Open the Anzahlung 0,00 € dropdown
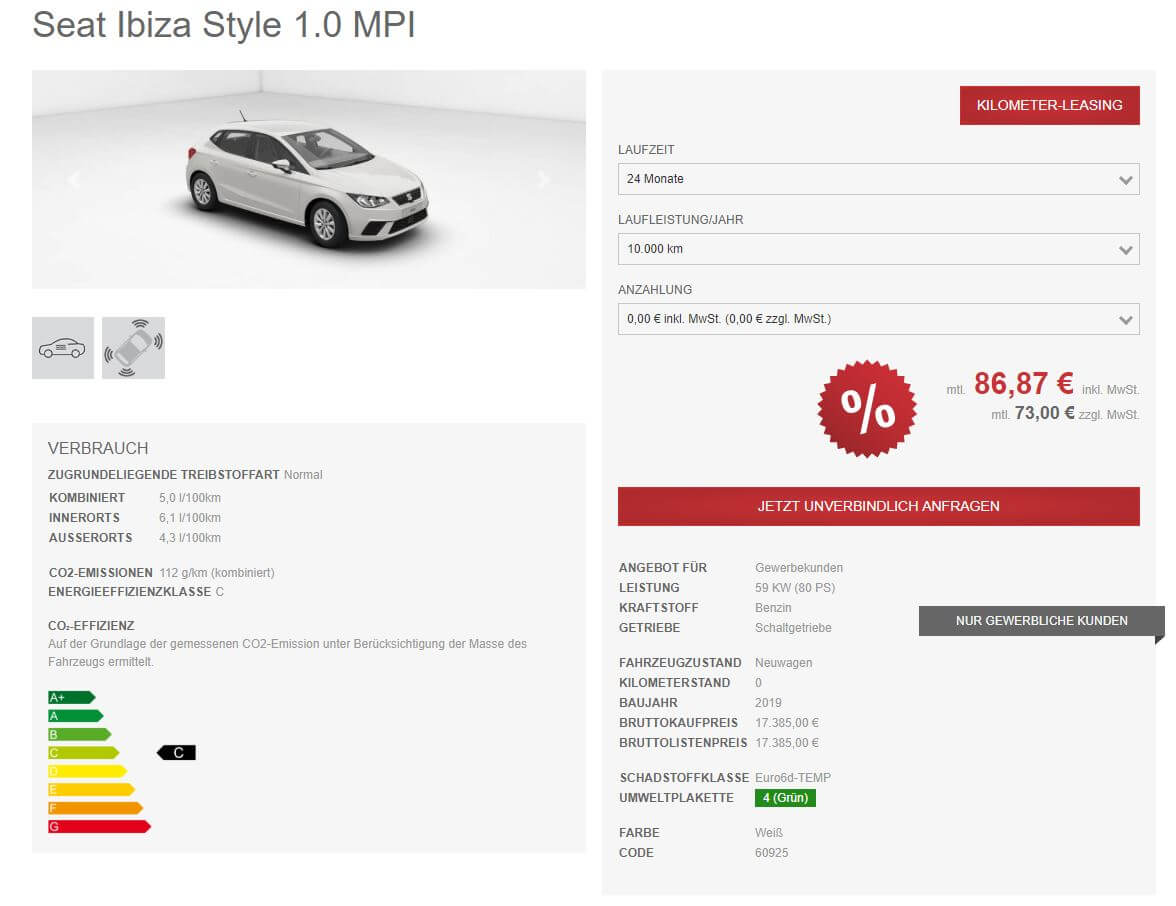Viewport: 1176px width, 906px height. click(x=878, y=319)
